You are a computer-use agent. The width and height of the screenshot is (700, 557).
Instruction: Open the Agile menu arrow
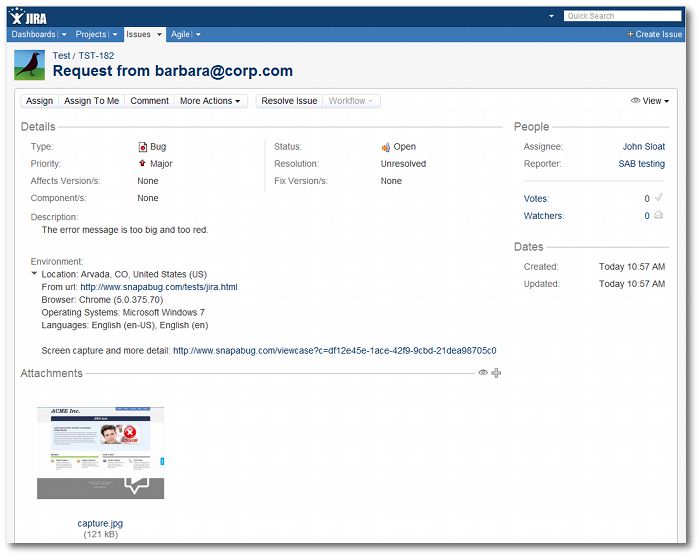[198, 34]
